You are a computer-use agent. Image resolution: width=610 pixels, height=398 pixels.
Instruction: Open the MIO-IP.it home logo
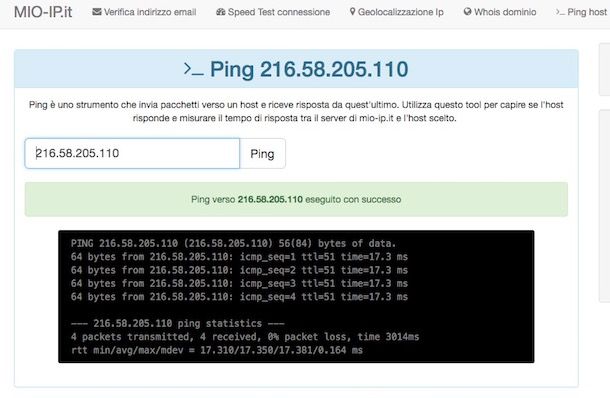pos(43,12)
